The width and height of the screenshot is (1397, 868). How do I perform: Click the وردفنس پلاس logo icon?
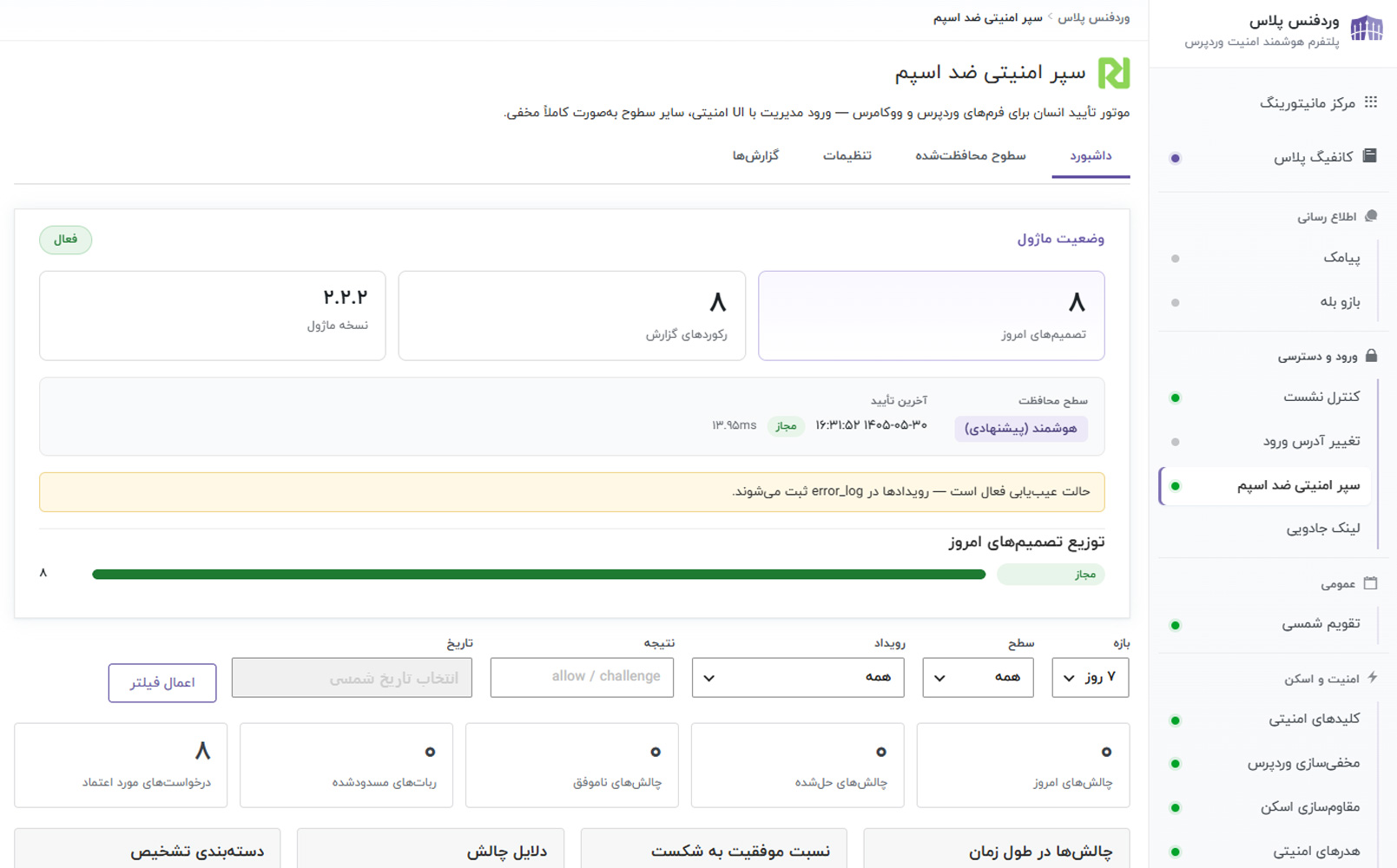pos(1366,29)
